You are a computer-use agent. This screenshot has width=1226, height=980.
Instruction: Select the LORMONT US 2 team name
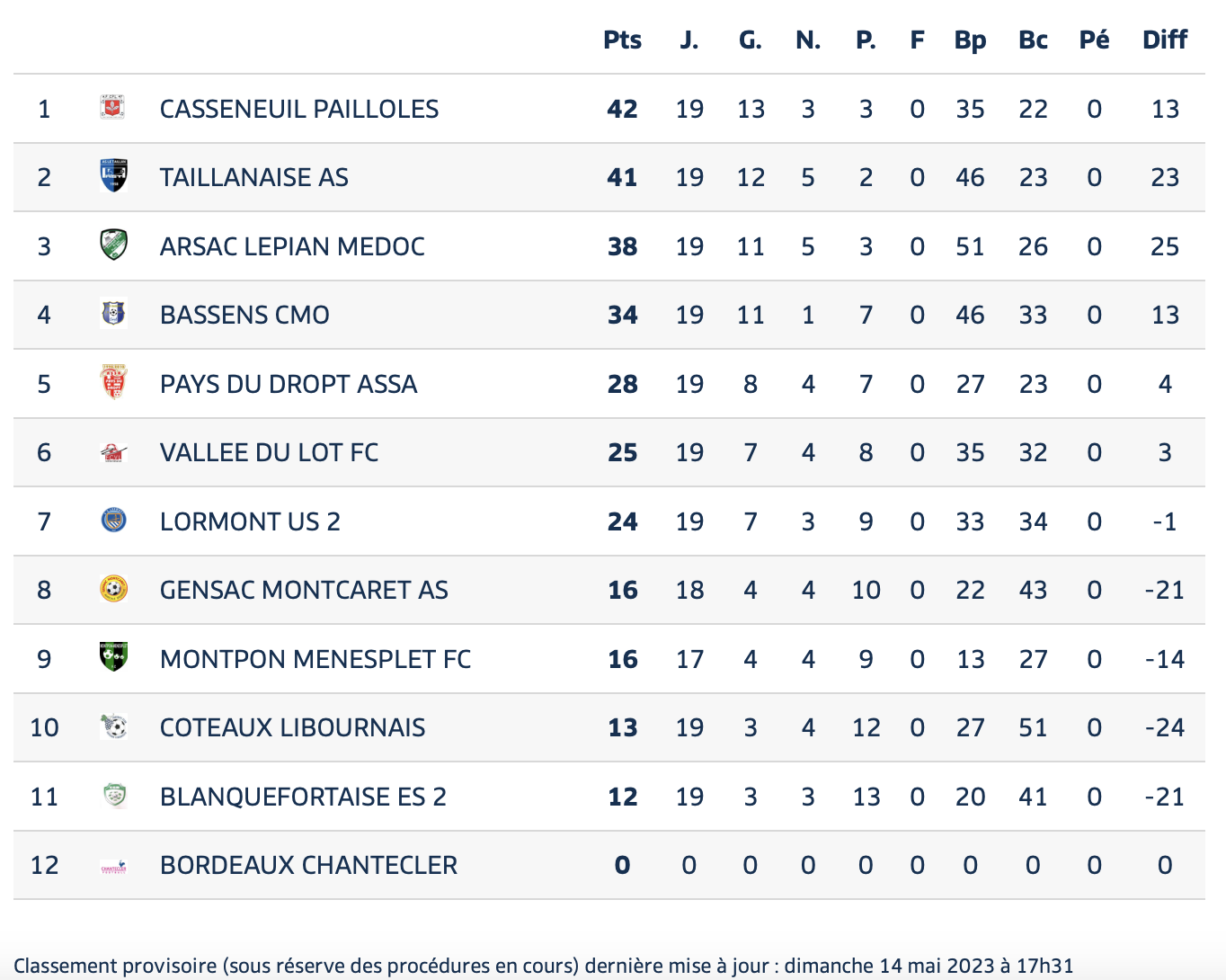[250, 521]
